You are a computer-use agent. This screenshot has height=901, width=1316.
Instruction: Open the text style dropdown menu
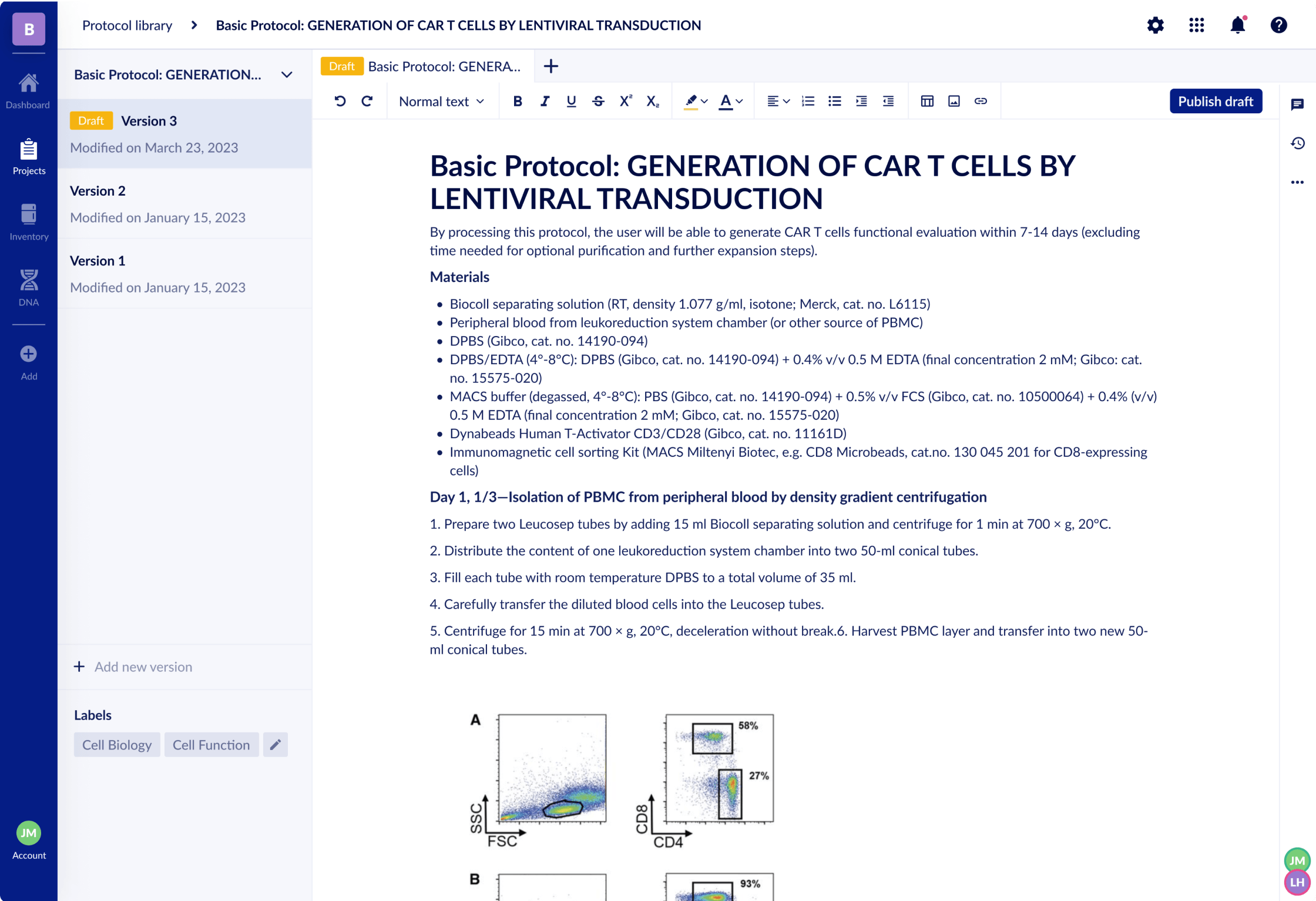tap(440, 101)
